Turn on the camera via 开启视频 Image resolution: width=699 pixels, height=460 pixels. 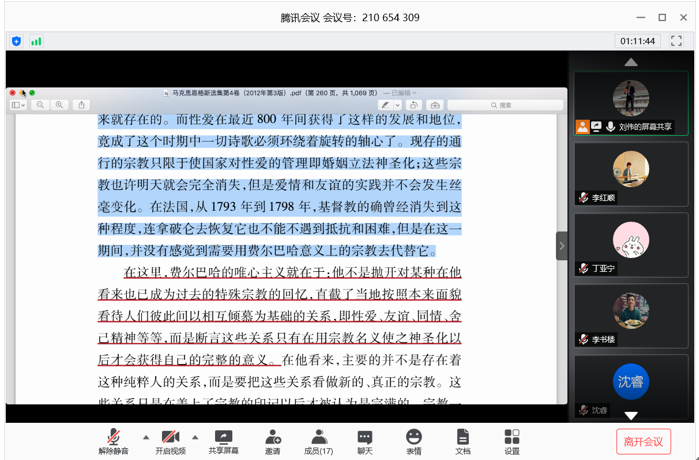[x=170, y=438]
